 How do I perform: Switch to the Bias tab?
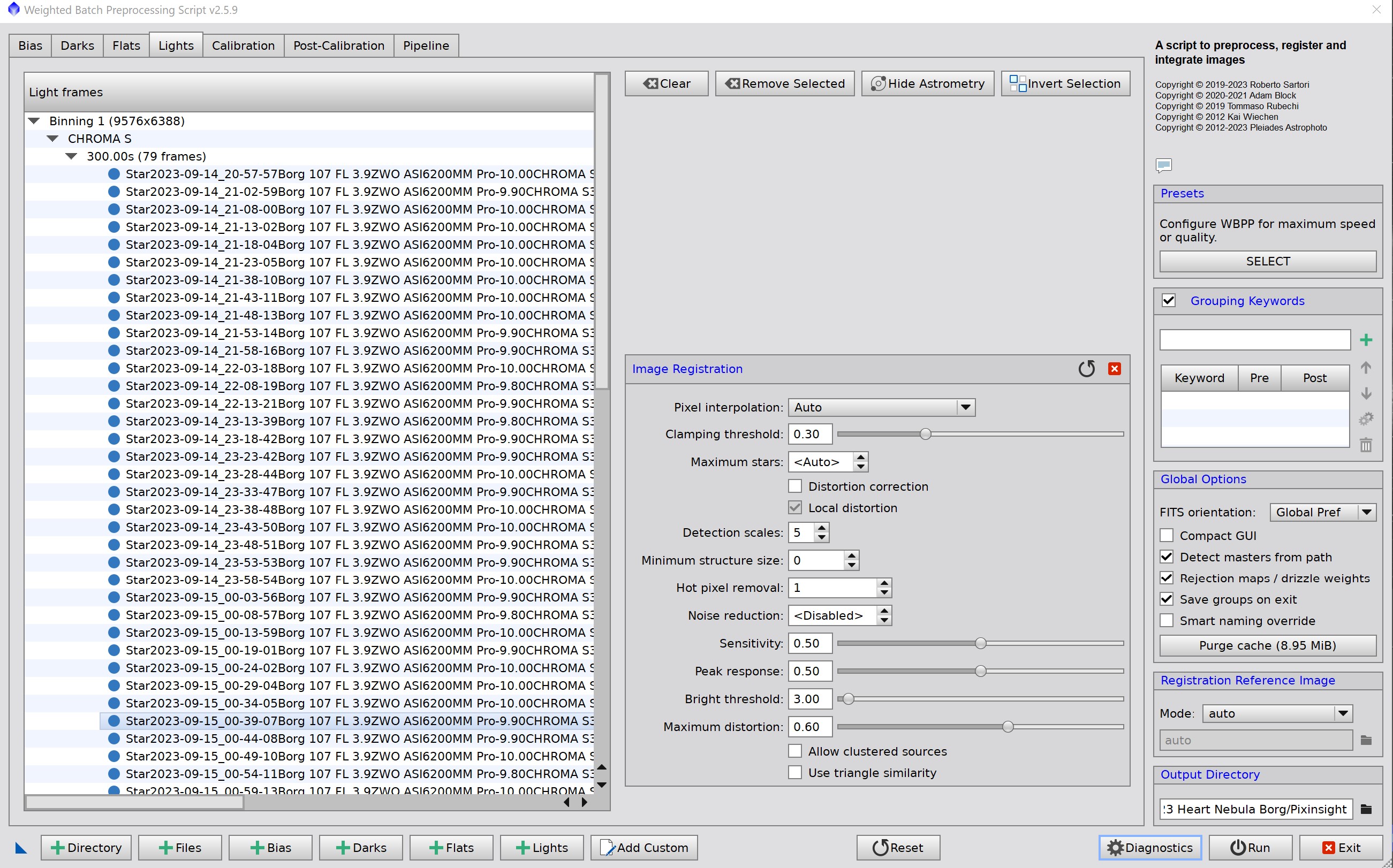(30, 45)
